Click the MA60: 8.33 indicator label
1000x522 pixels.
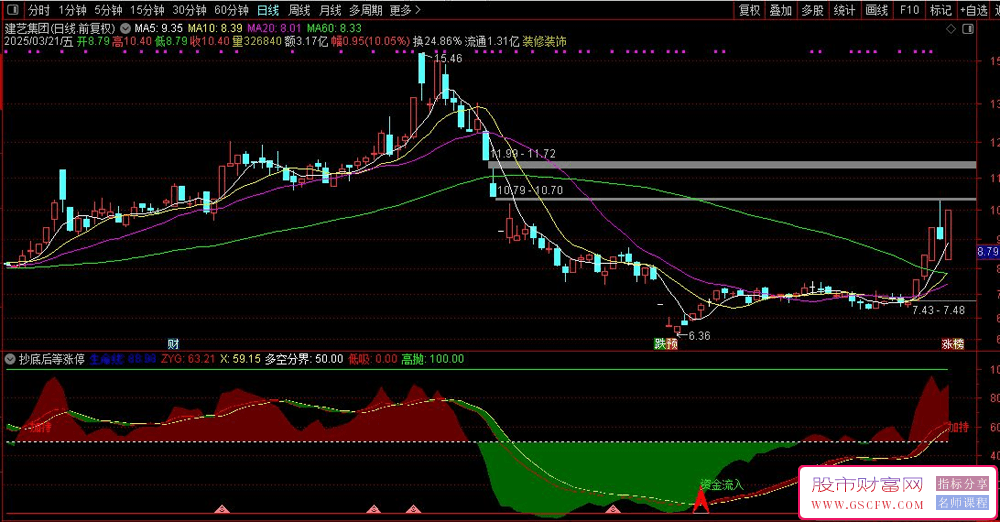pyautogui.click(x=334, y=29)
